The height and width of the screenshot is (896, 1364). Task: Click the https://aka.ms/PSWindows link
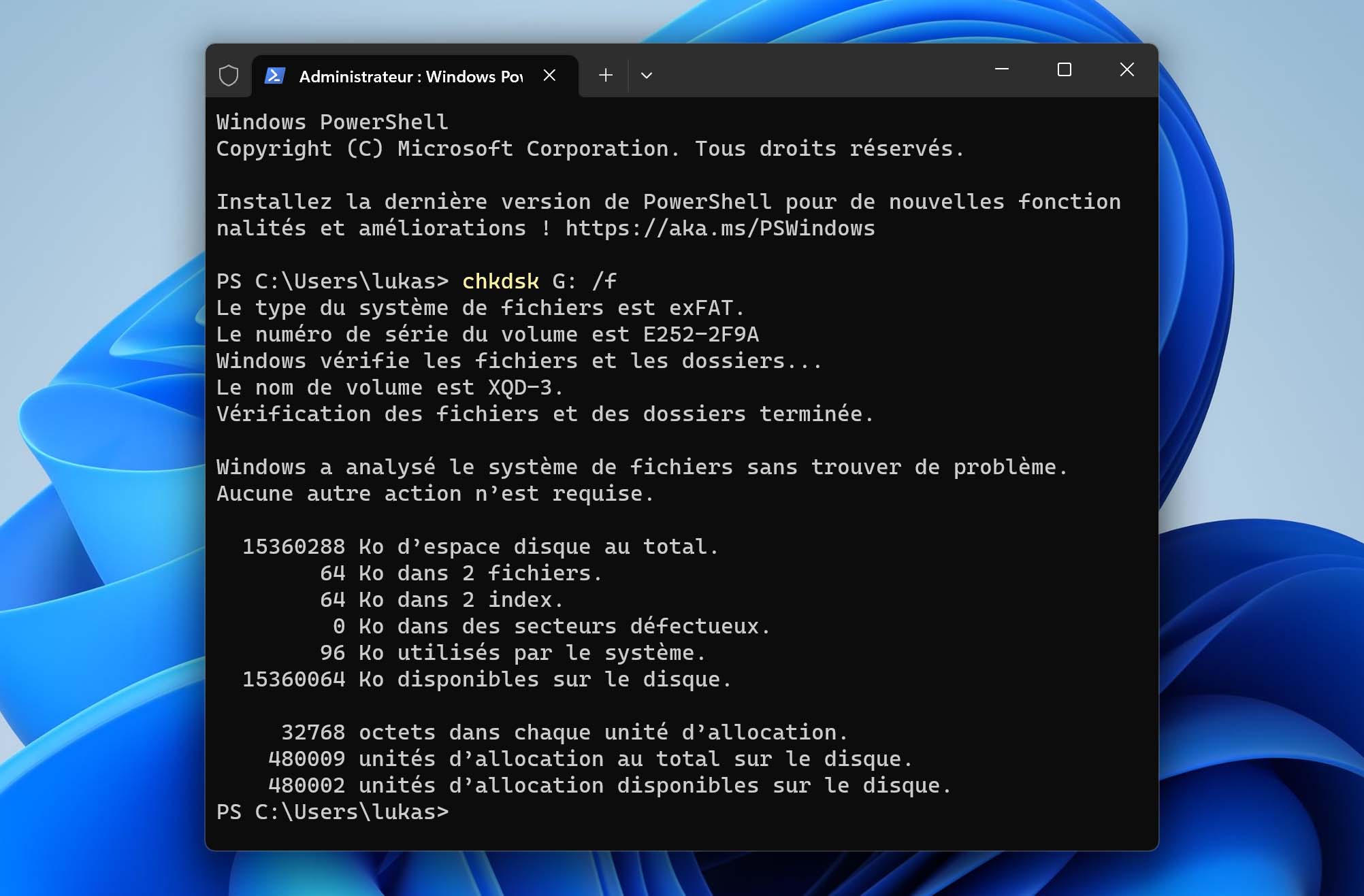point(720,229)
